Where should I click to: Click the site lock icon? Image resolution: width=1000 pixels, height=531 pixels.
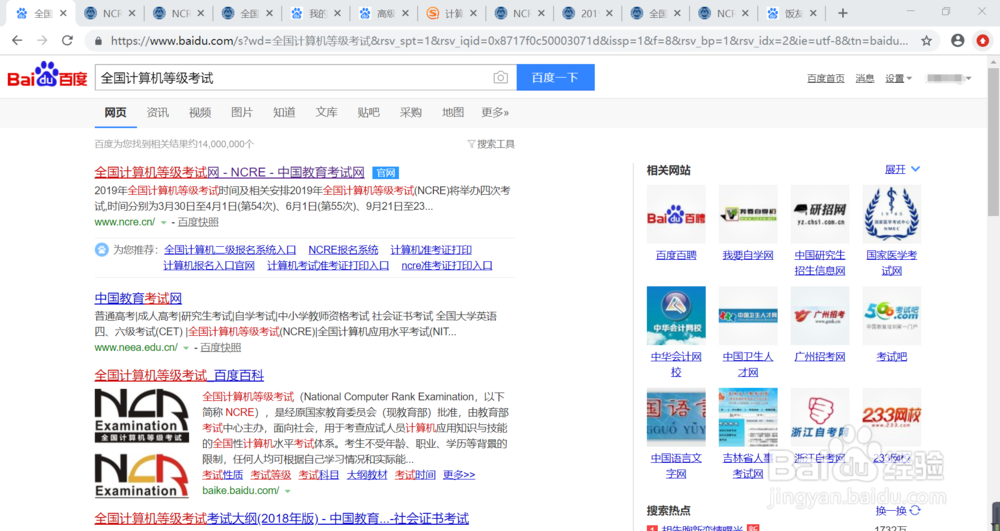[x=98, y=41]
